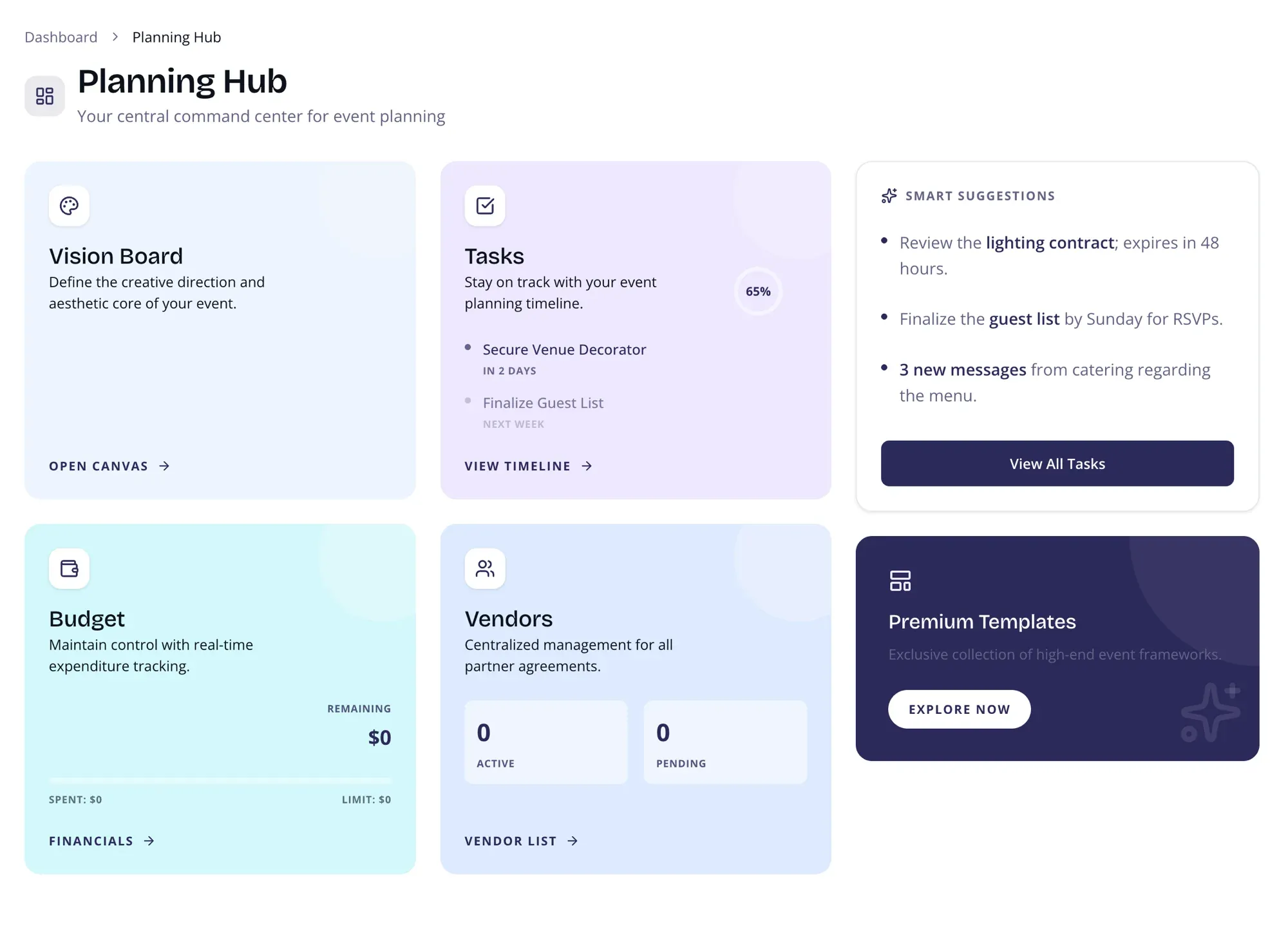Click the wallet icon on the Budget card

69,569
